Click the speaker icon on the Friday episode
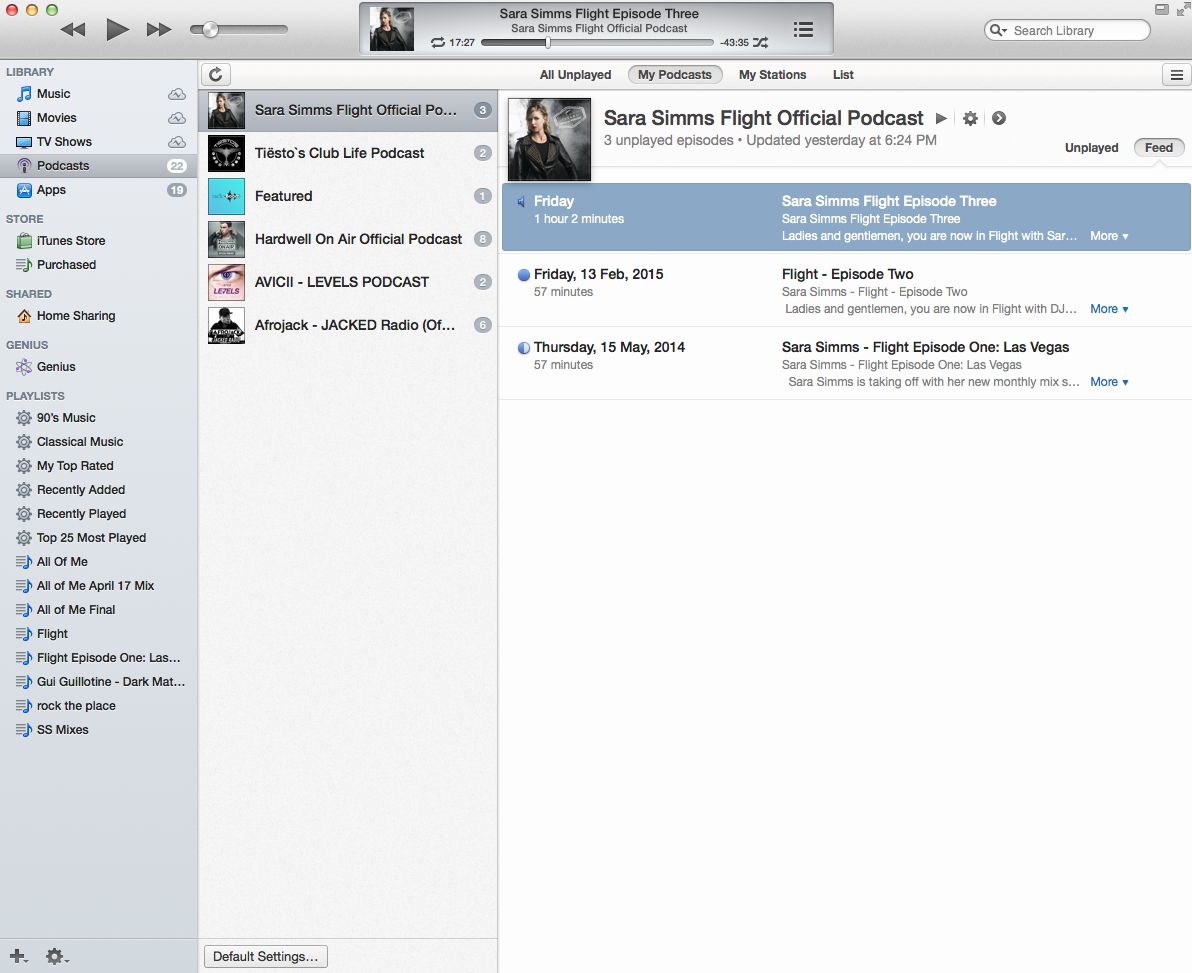Viewport: 1192px width, 973px height. (522, 201)
